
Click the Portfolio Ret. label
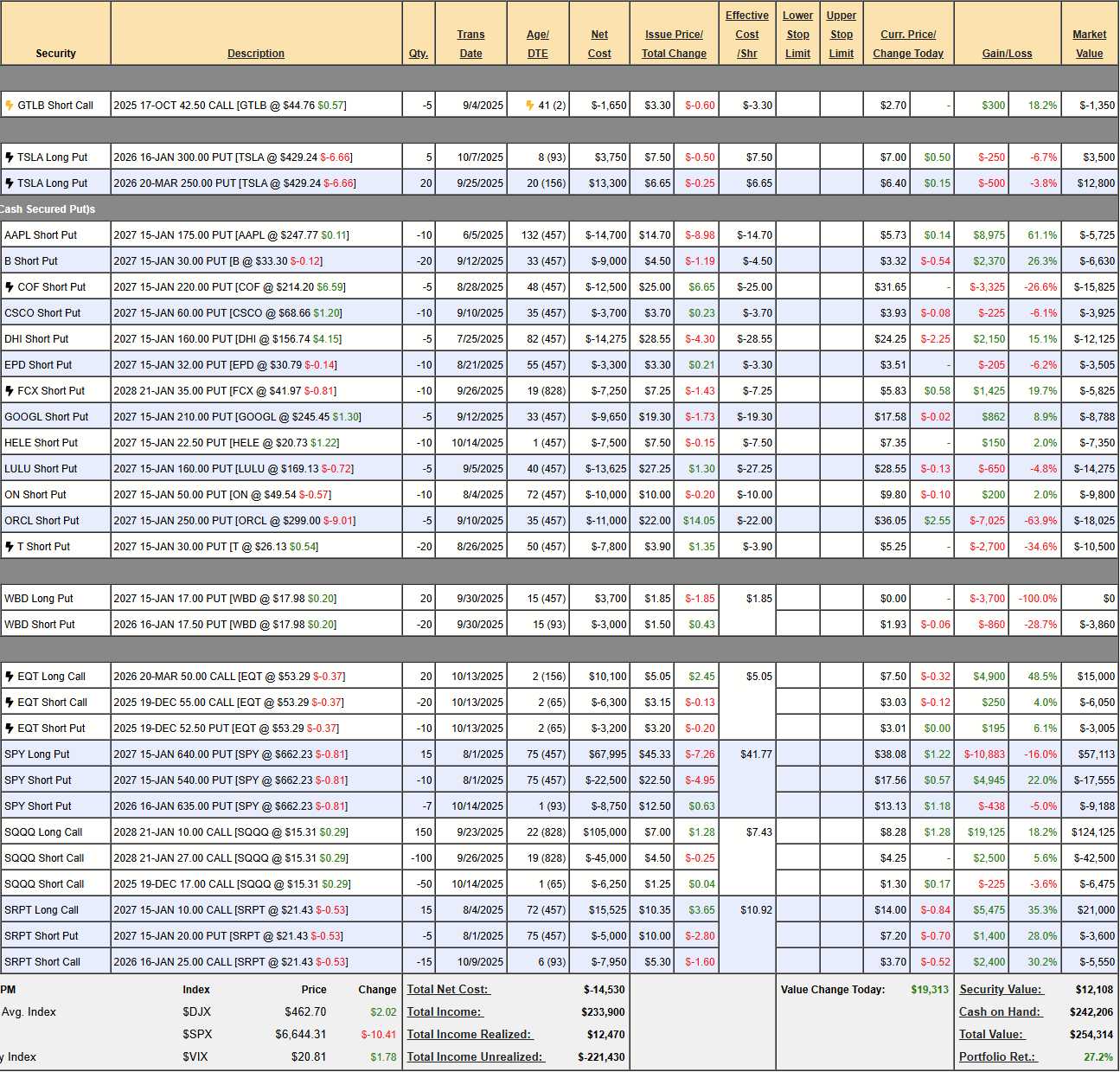(997, 1057)
